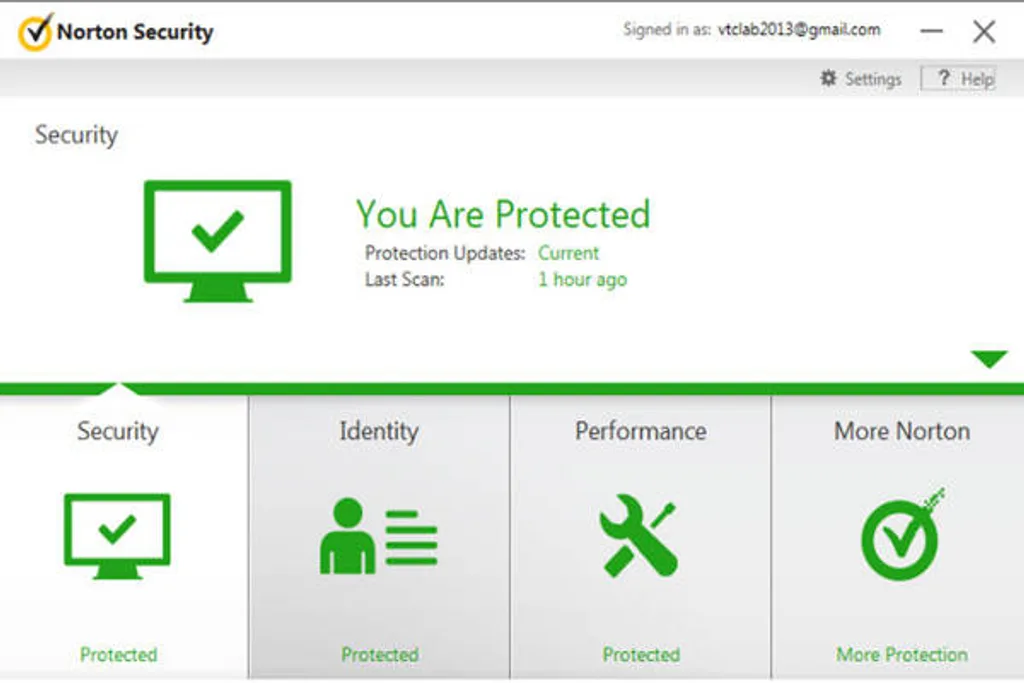This screenshot has width=1024, height=683.
Task: Click the Help question mark icon
Action: (x=943, y=78)
